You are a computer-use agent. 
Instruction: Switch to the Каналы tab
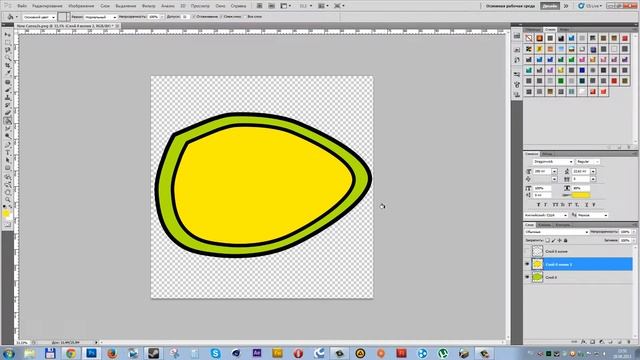544,225
